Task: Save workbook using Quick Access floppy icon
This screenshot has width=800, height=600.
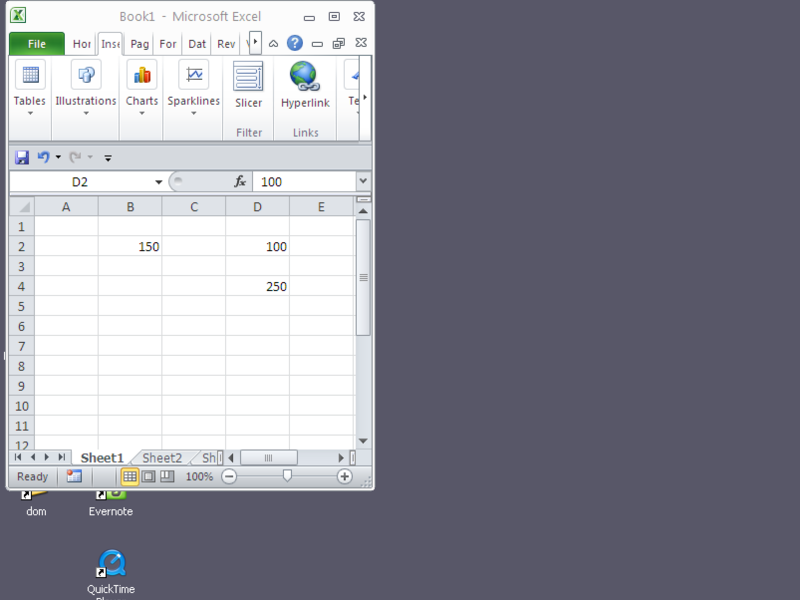Action: pyautogui.click(x=22, y=157)
